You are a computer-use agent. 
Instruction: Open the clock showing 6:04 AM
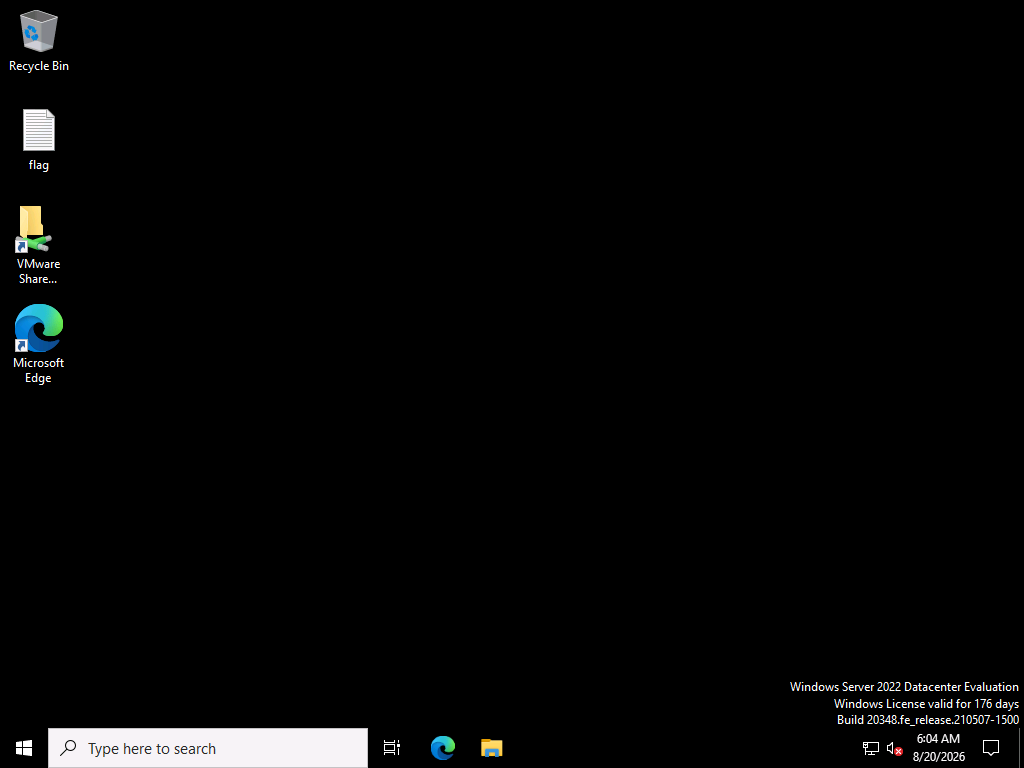(938, 748)
